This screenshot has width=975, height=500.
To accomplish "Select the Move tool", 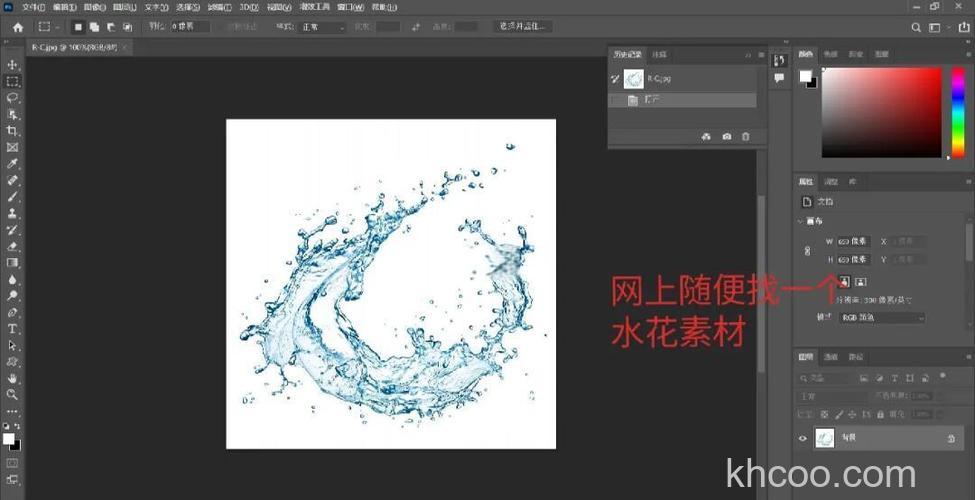I will [x=12, y=65].
